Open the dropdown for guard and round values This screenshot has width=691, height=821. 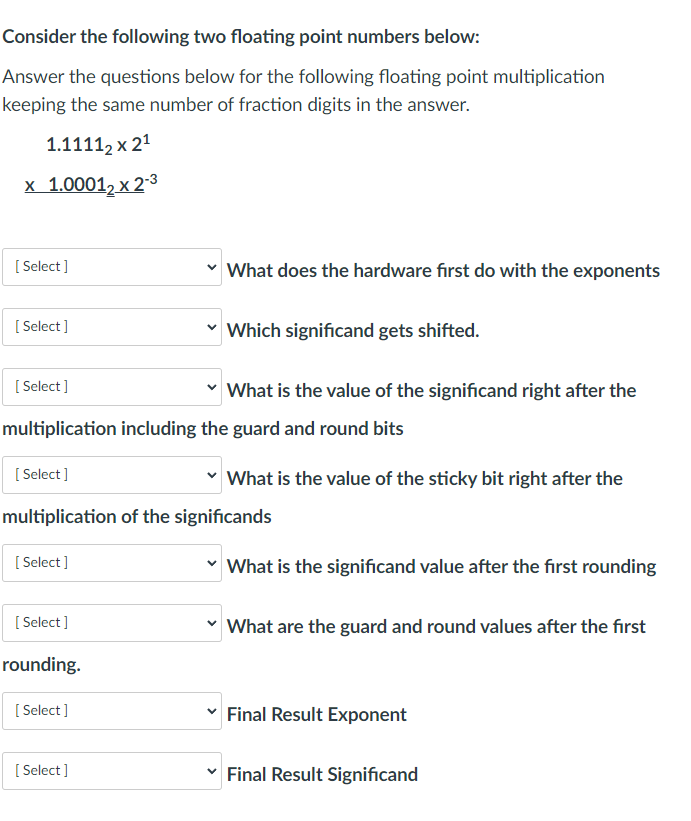110,622
